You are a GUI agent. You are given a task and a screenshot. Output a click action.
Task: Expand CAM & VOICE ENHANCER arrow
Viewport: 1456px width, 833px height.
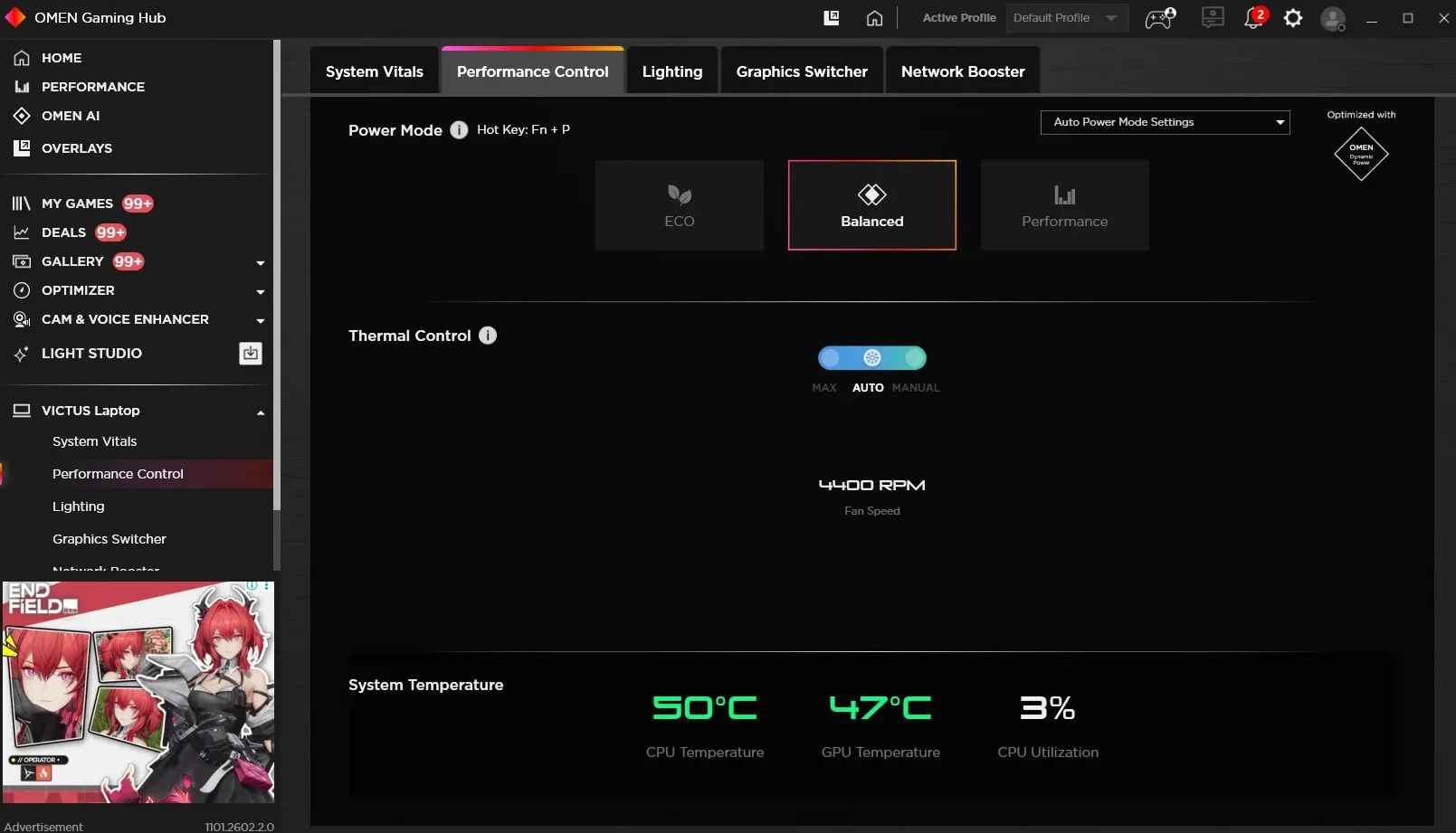point(261,321)
